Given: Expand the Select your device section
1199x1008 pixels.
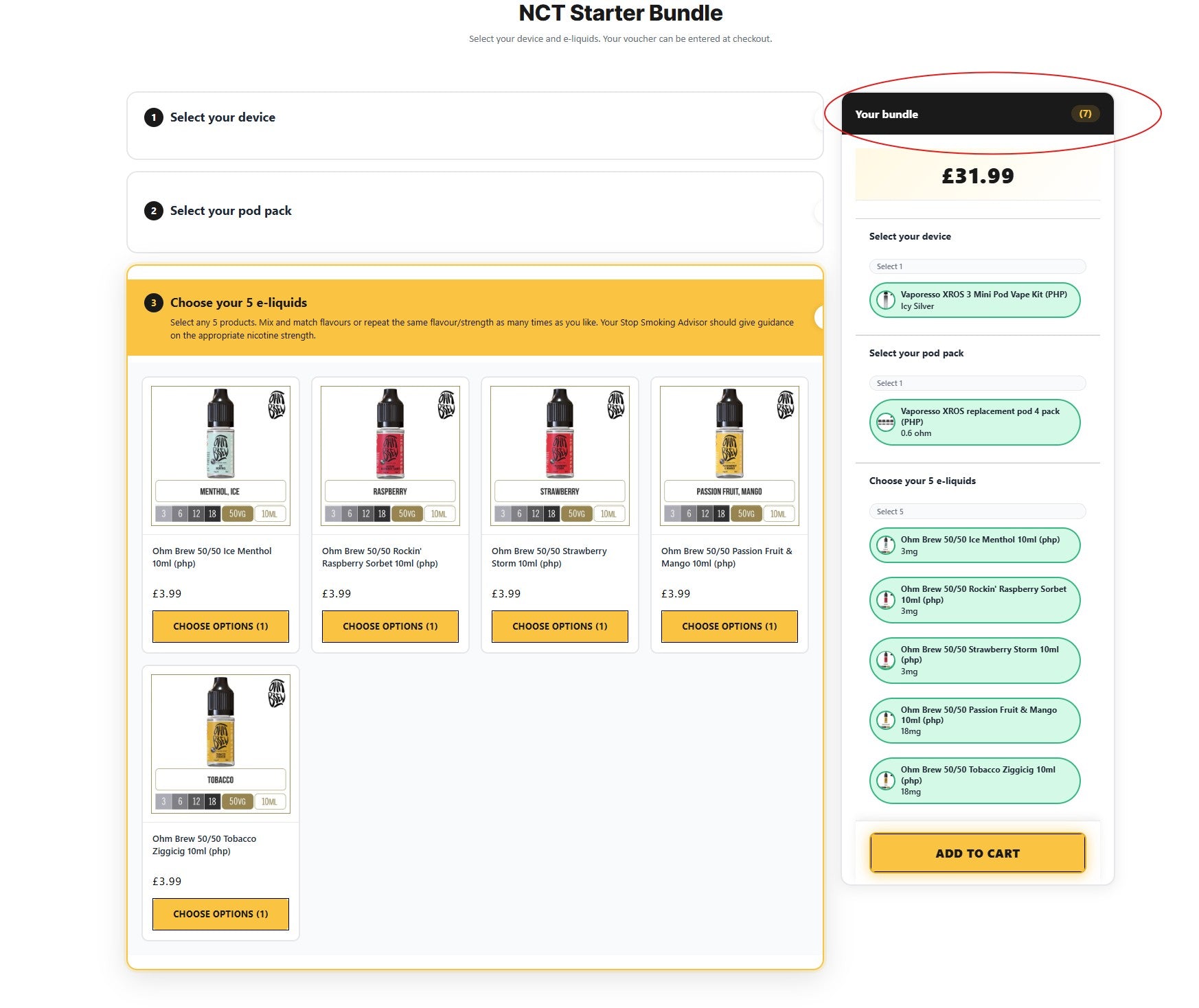Looking at the screenshot, I should click(819, 119).
